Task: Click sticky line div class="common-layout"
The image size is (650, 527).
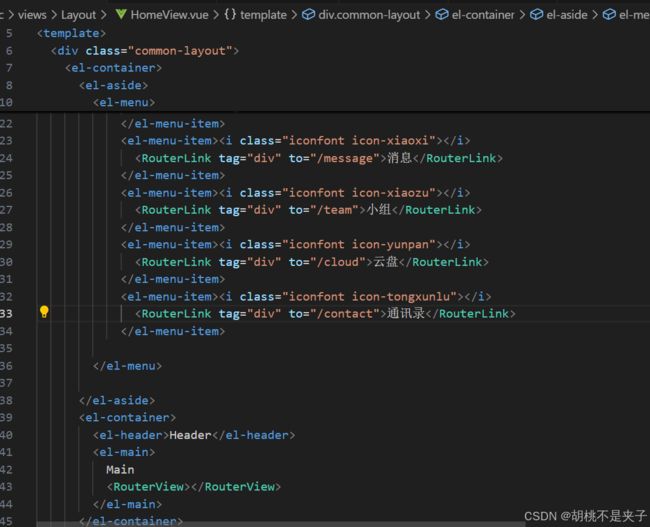Action: point(145,51)
